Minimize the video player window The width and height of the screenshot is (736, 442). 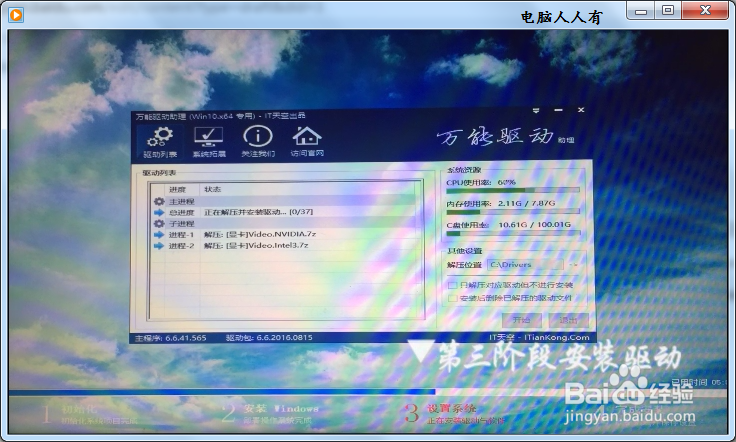[x=641, y=11]
